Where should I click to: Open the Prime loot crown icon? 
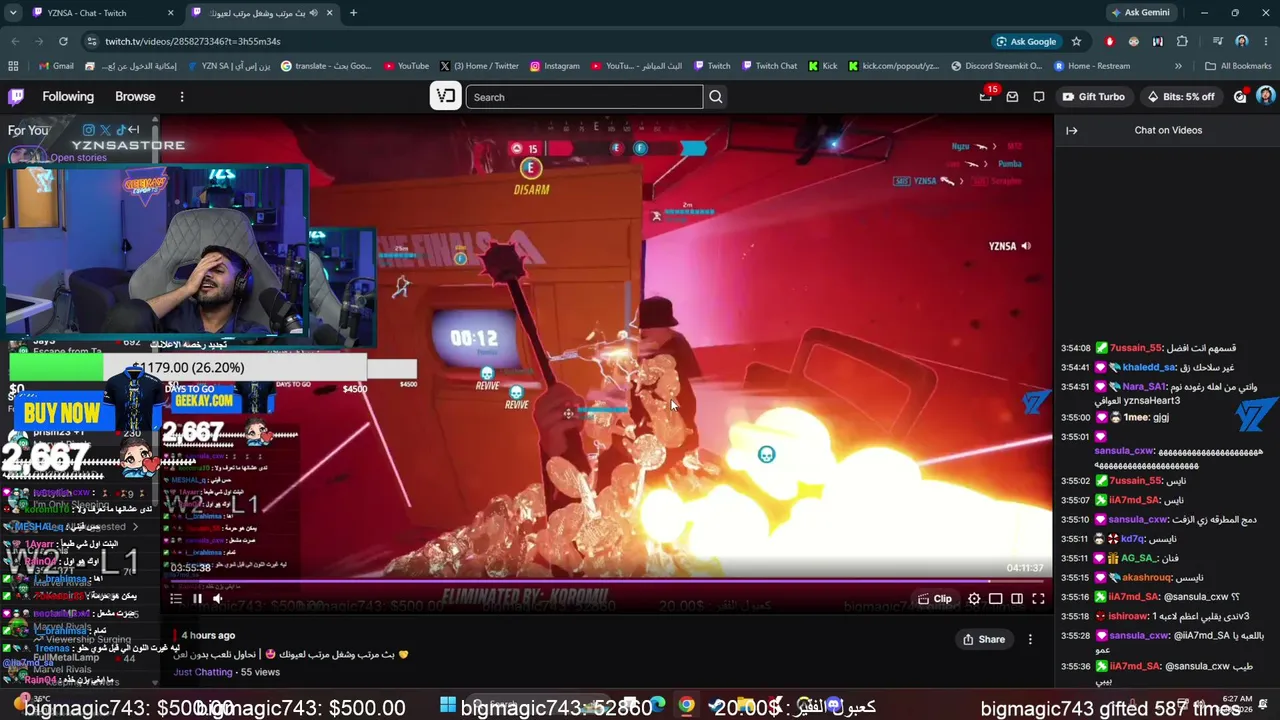986,97
